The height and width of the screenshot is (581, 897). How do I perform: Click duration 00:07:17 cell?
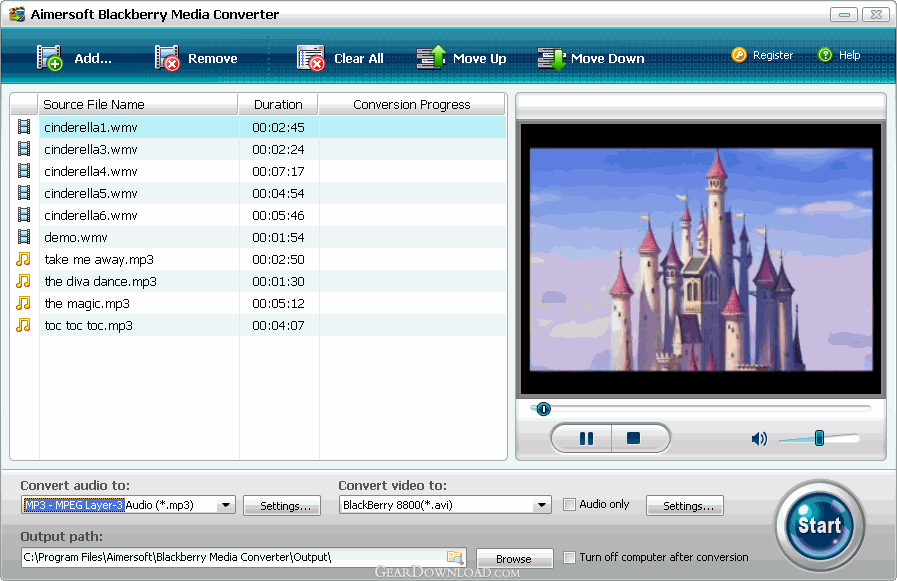(279, 171)
